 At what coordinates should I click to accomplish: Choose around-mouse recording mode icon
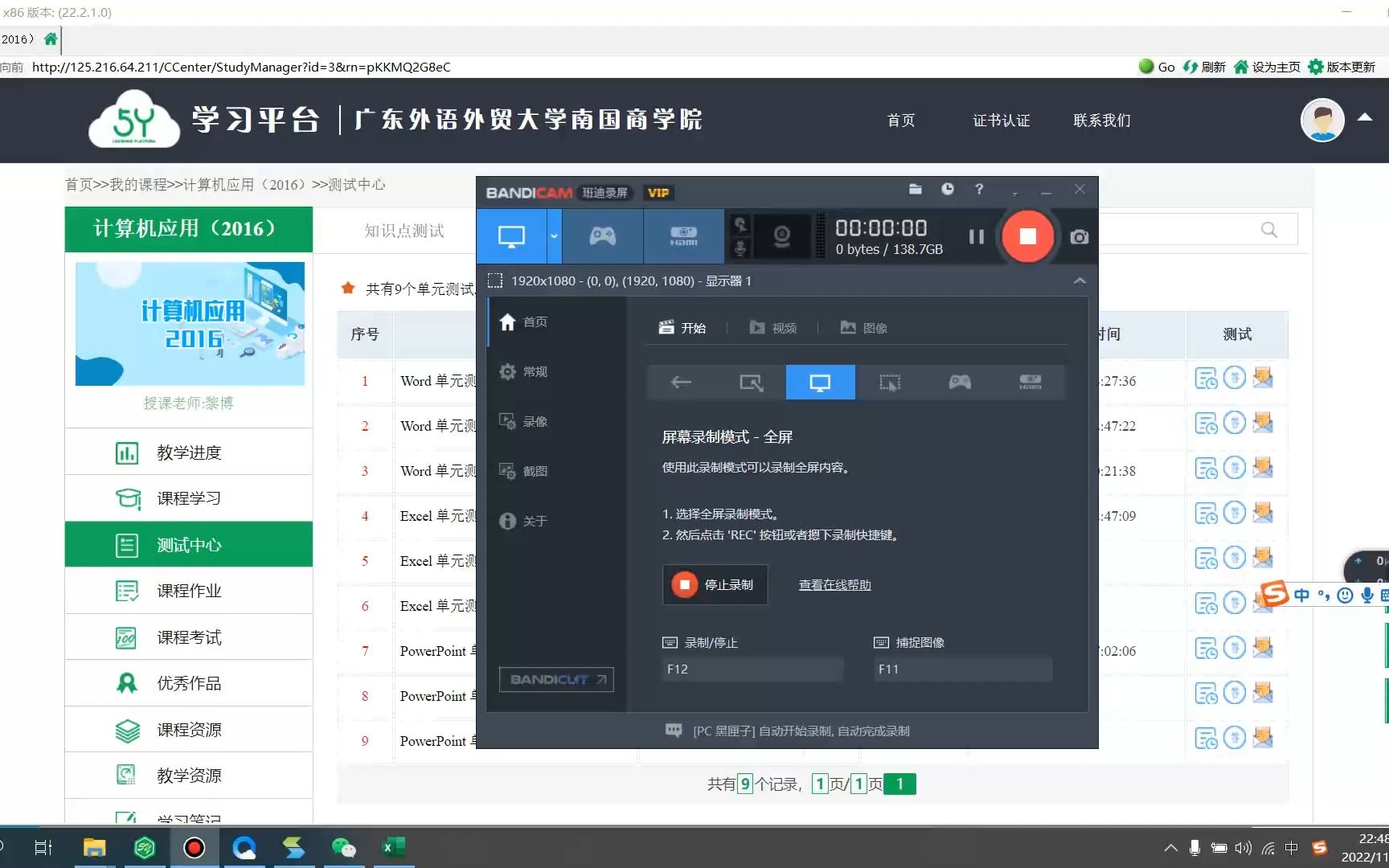click(x=890, y=383)
